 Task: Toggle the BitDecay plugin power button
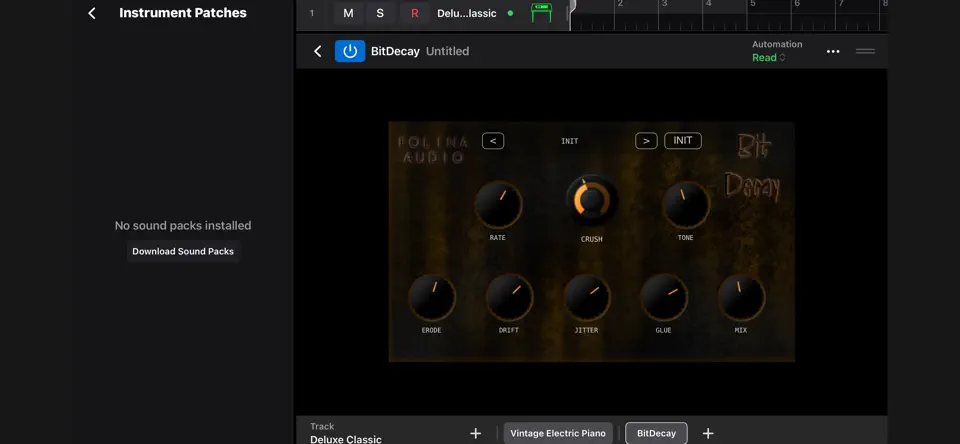[350, 51]
